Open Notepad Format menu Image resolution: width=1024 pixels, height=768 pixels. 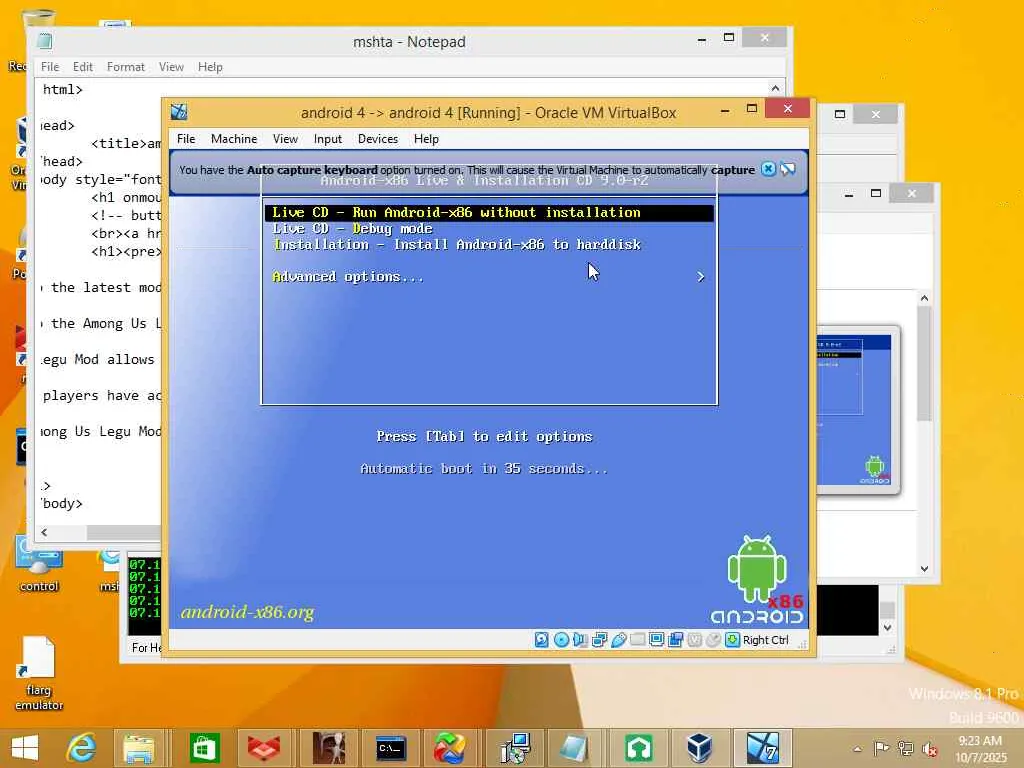point(125,67)
